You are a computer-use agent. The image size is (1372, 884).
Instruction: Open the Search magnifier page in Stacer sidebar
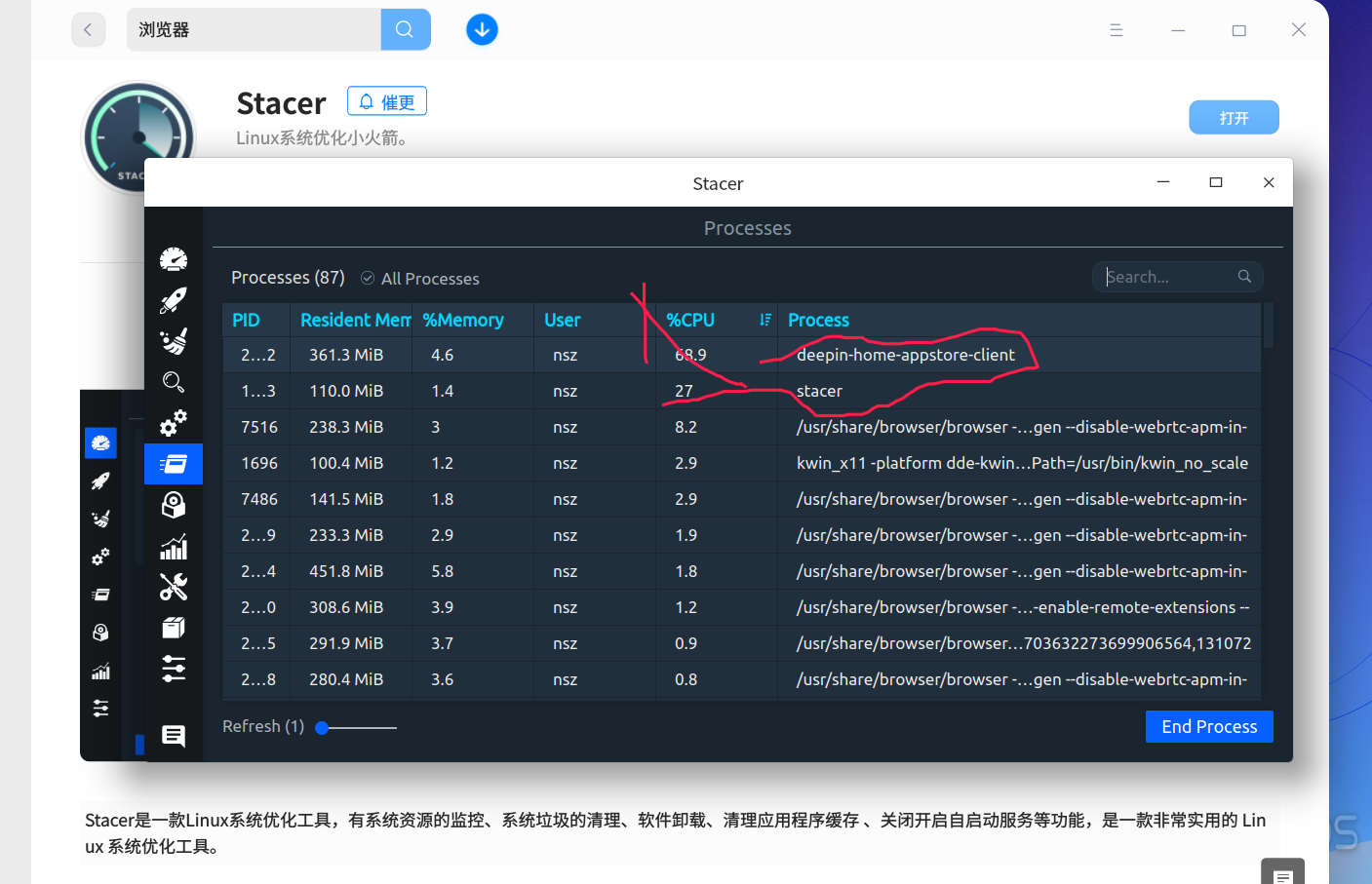pos(174,382)
